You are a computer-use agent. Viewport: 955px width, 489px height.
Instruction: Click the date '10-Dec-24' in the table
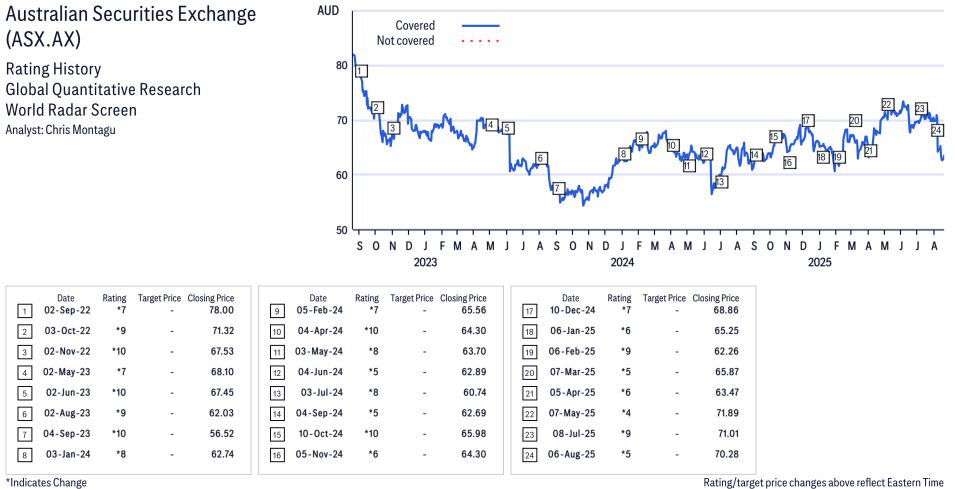click(573, 311)
